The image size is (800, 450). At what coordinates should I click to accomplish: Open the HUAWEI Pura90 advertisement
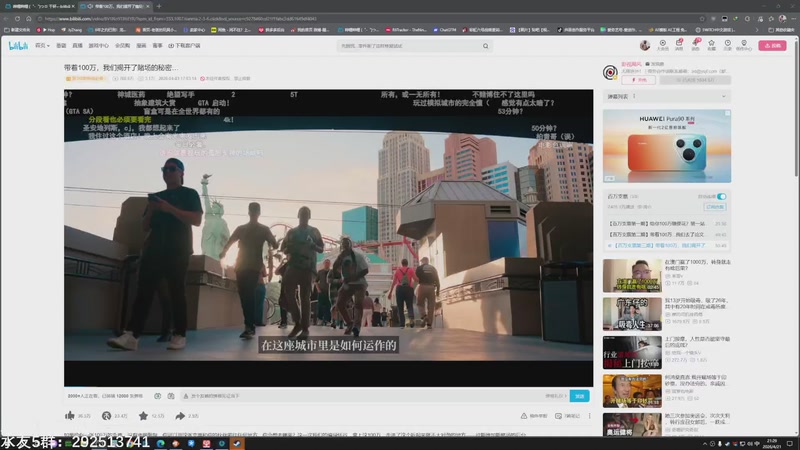tap(667, 146)
